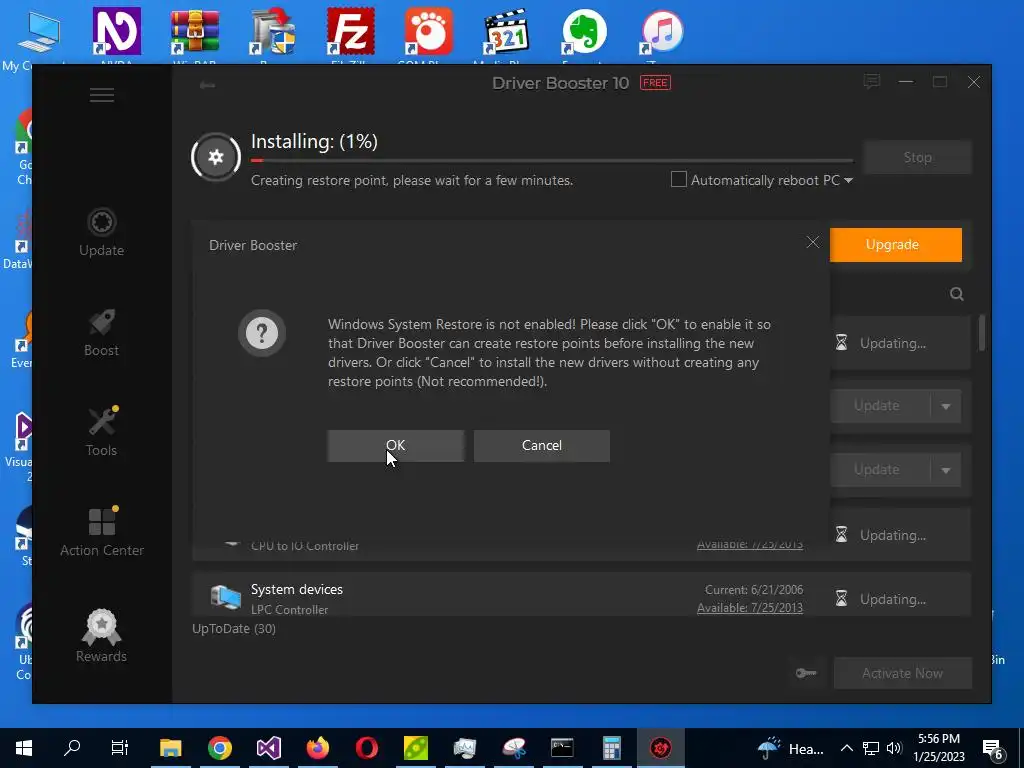Open Action Center in sidebar
Screen dimensions: 1024x768
(102, 532)
